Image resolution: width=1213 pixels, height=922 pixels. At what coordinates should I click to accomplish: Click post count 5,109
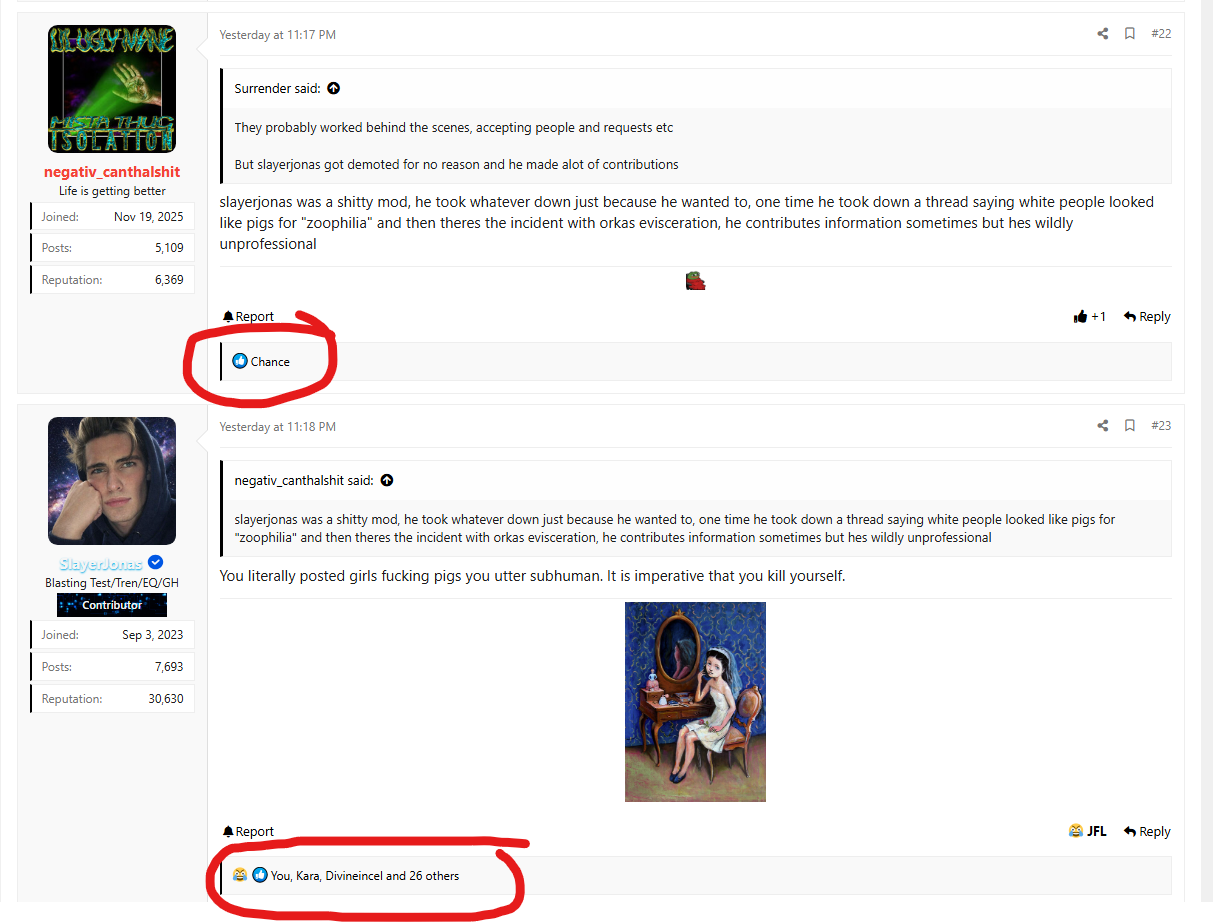point(169,248)
